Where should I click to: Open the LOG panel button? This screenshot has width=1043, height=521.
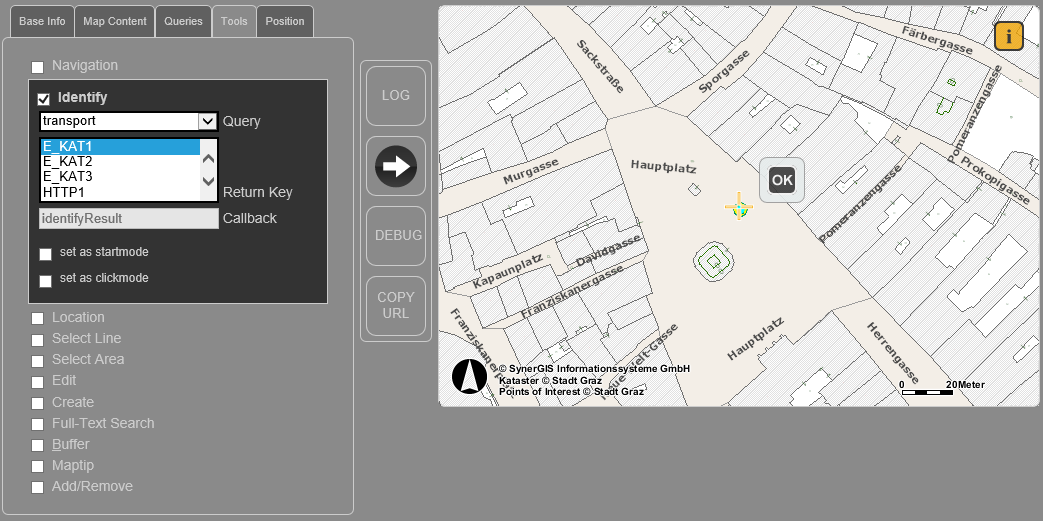point(396,96)
